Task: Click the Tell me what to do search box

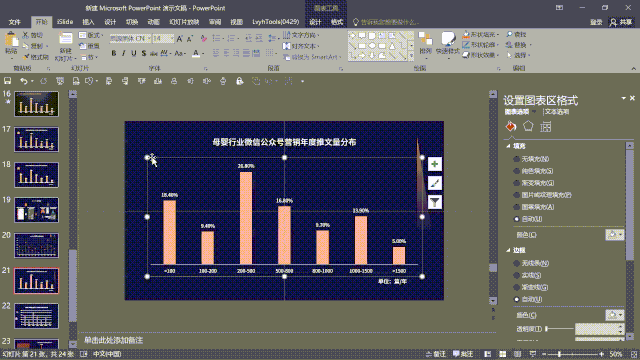Action: point(386,22)
